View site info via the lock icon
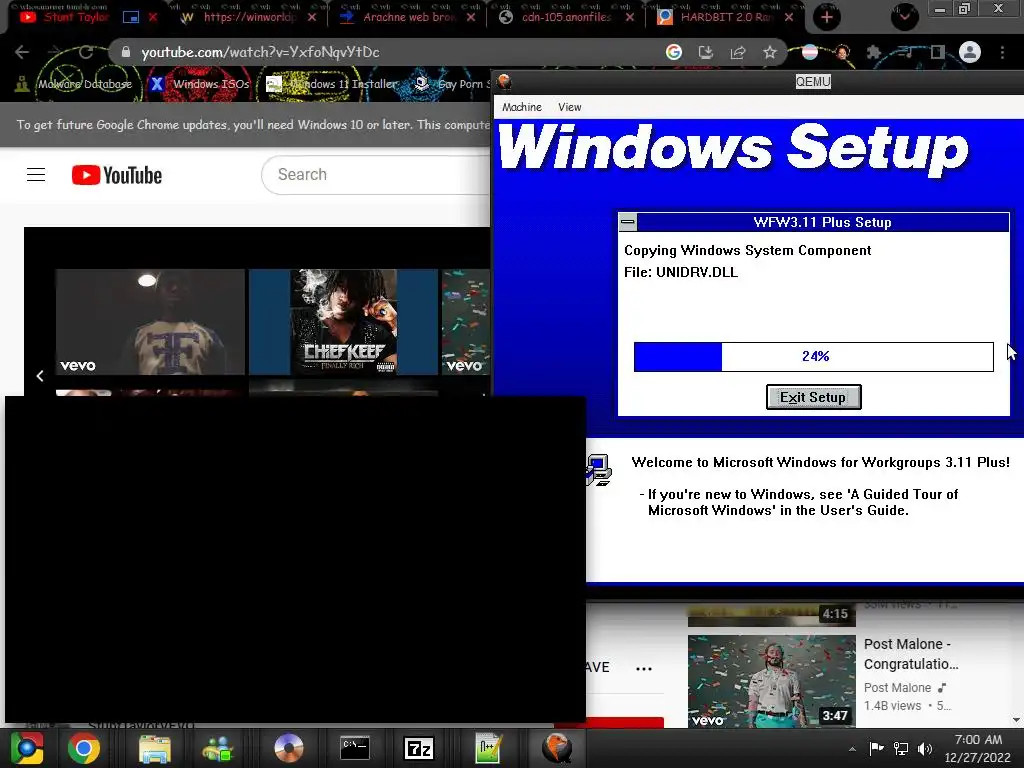This screenshot has height=768, width=1024. [x=125, y=52]
